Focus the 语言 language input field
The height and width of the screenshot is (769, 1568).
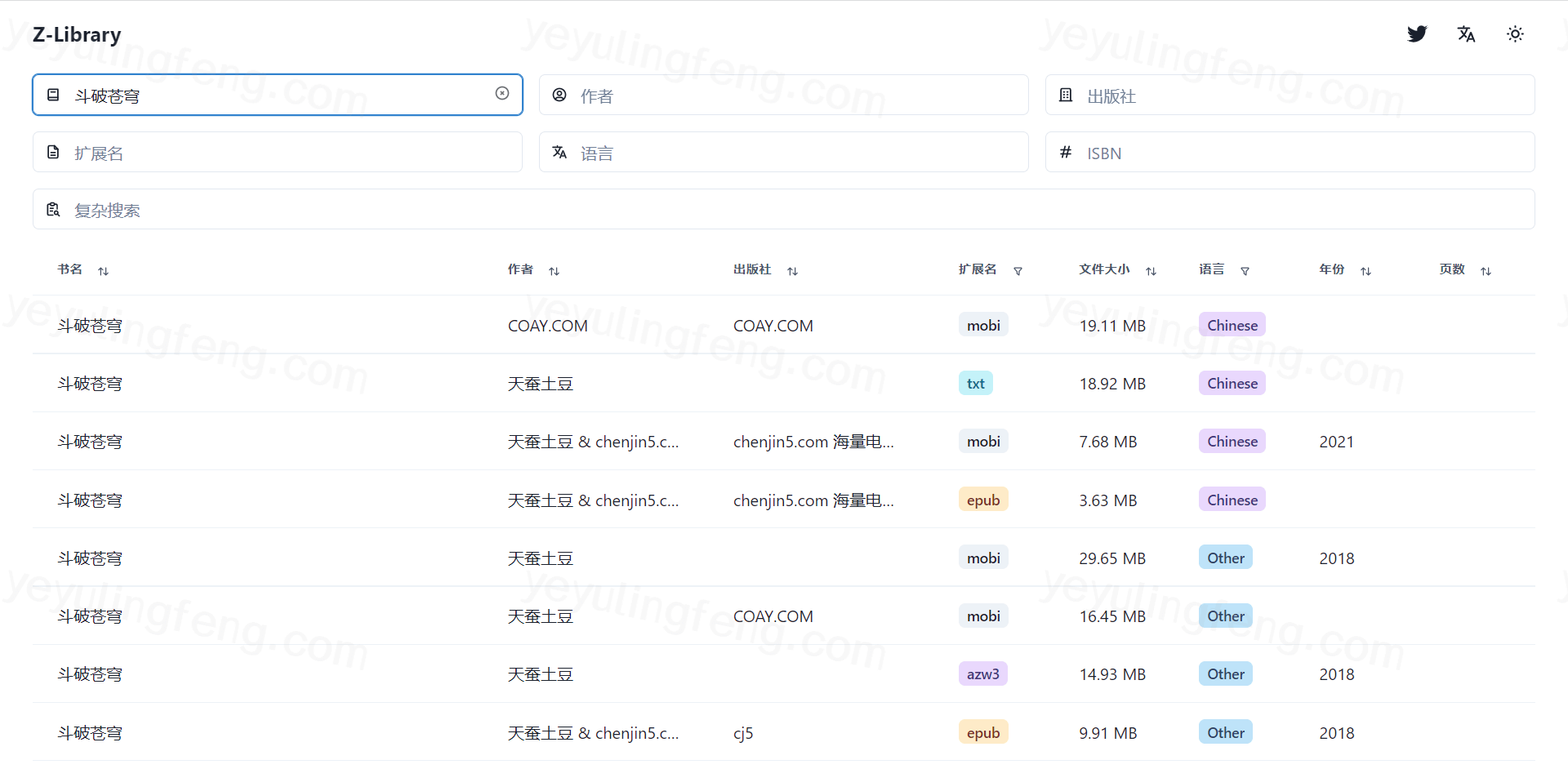784,152
